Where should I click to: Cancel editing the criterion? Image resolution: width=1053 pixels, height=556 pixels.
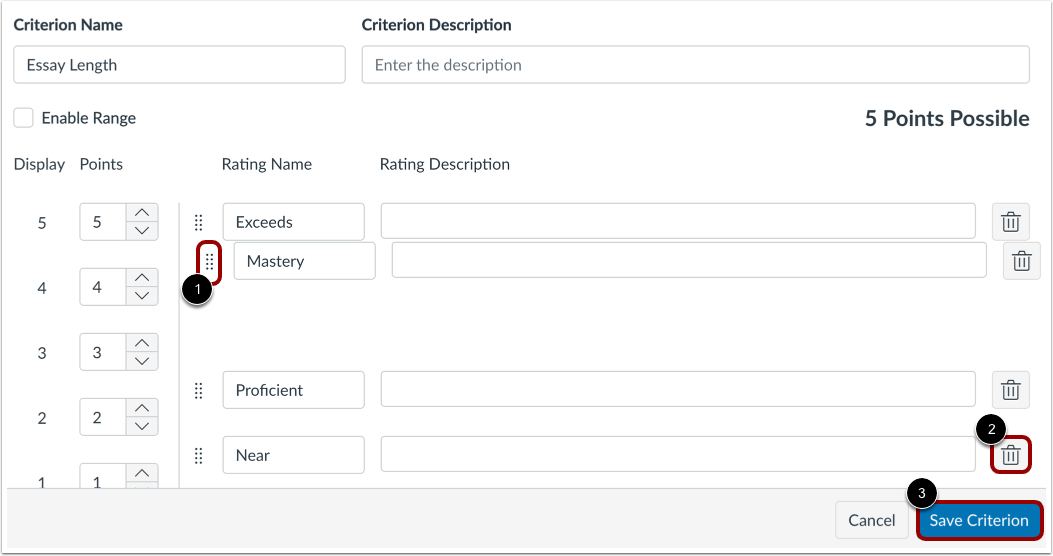tap(871, 520)
